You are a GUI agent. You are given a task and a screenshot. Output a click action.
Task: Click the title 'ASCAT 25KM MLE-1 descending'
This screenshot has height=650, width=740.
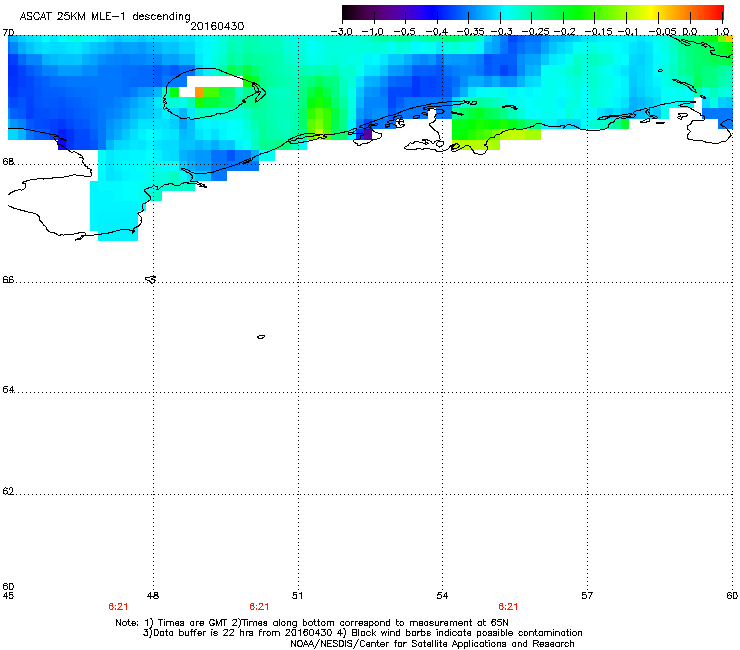[x=105, y=16]
